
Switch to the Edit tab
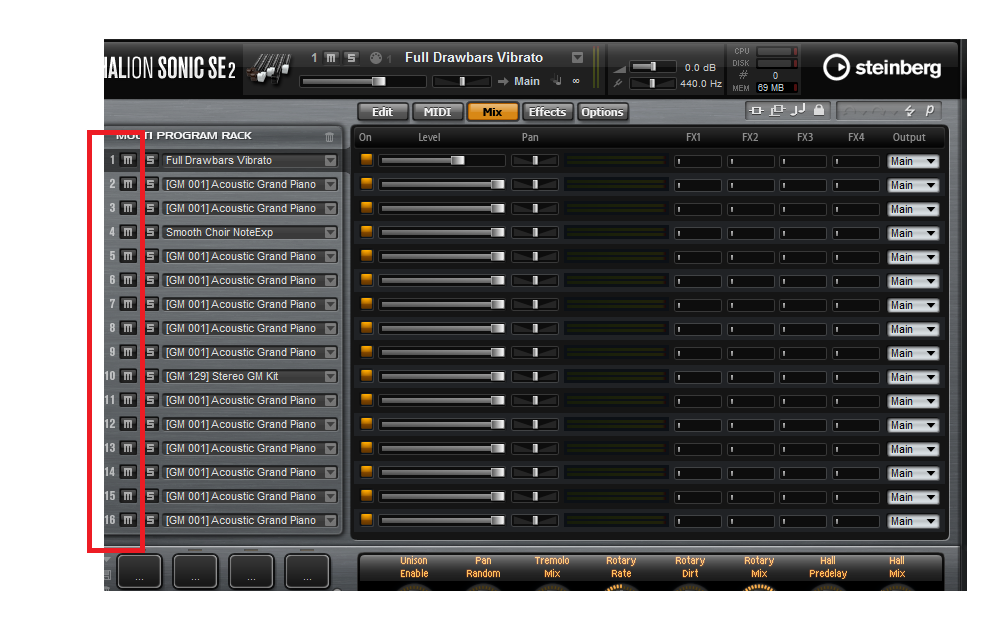[x=382, y=112]
